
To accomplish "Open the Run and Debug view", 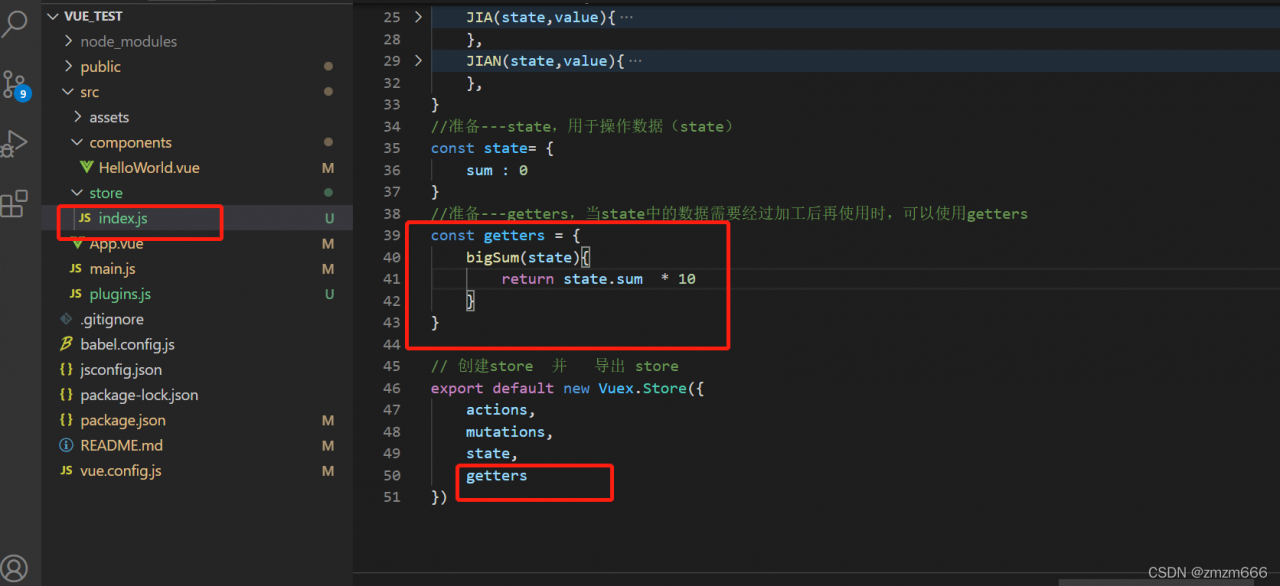I will [15, 143].
